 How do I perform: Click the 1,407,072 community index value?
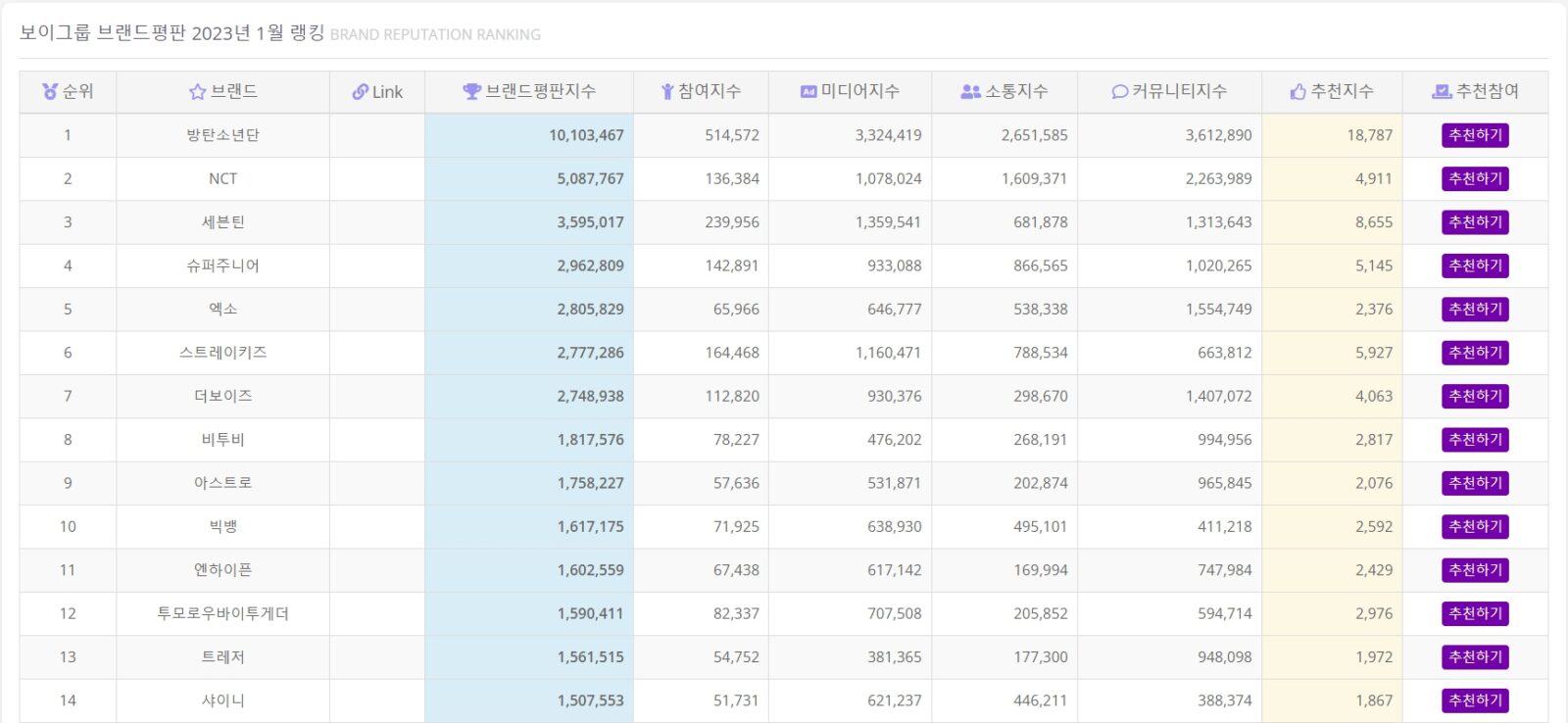1218,396
